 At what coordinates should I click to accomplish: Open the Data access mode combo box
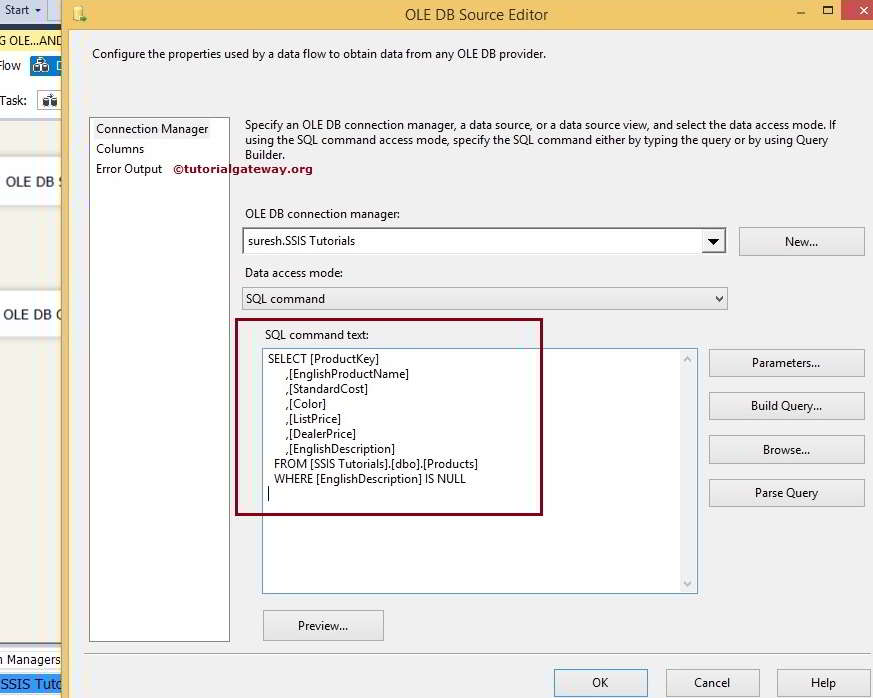(x=485, y=298)
